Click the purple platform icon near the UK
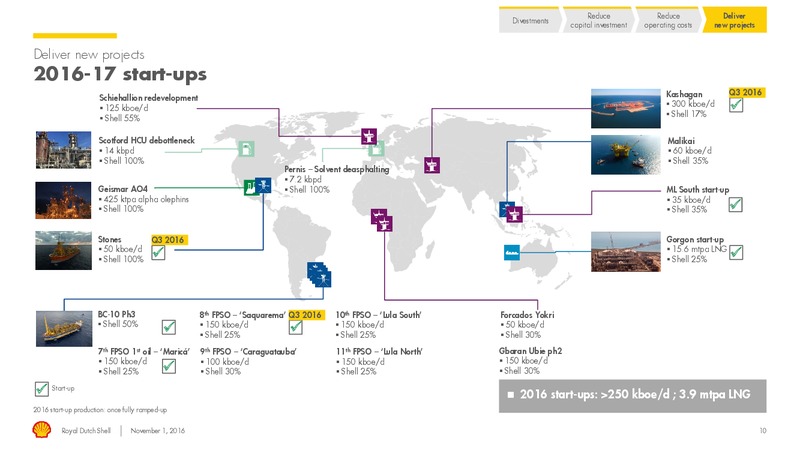 pos(369,136)
